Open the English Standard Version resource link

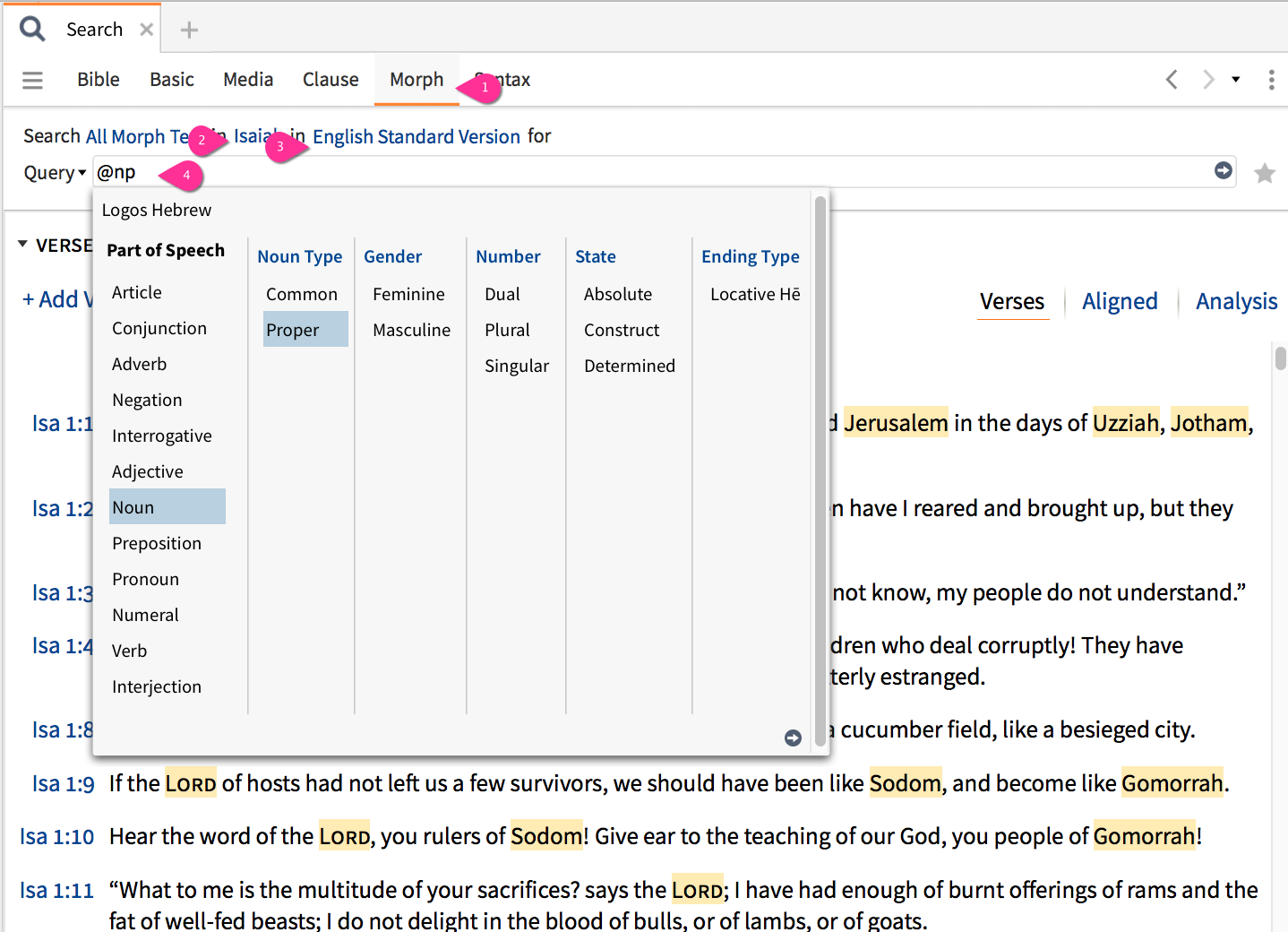[x=416, y=136]
